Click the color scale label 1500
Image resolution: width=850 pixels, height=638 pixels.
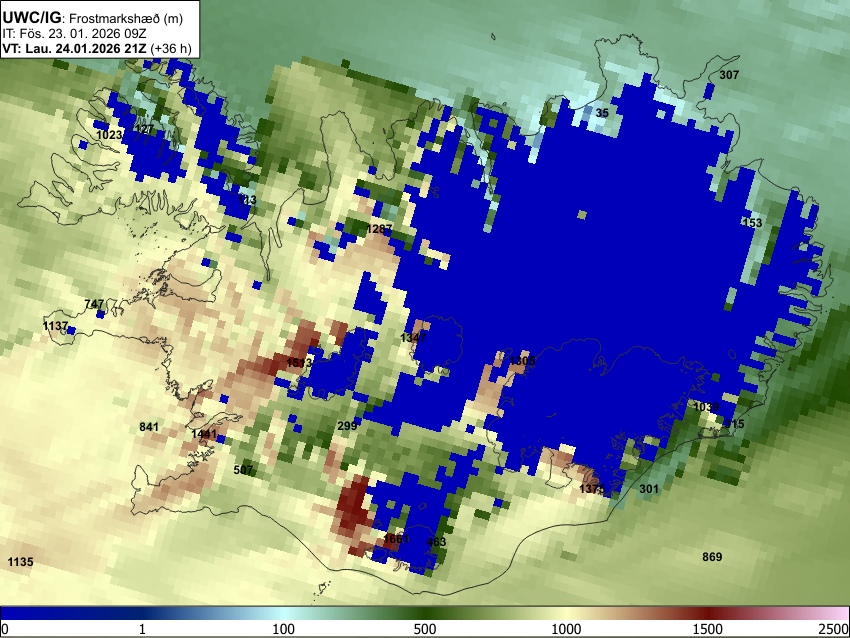click(708, 629)
